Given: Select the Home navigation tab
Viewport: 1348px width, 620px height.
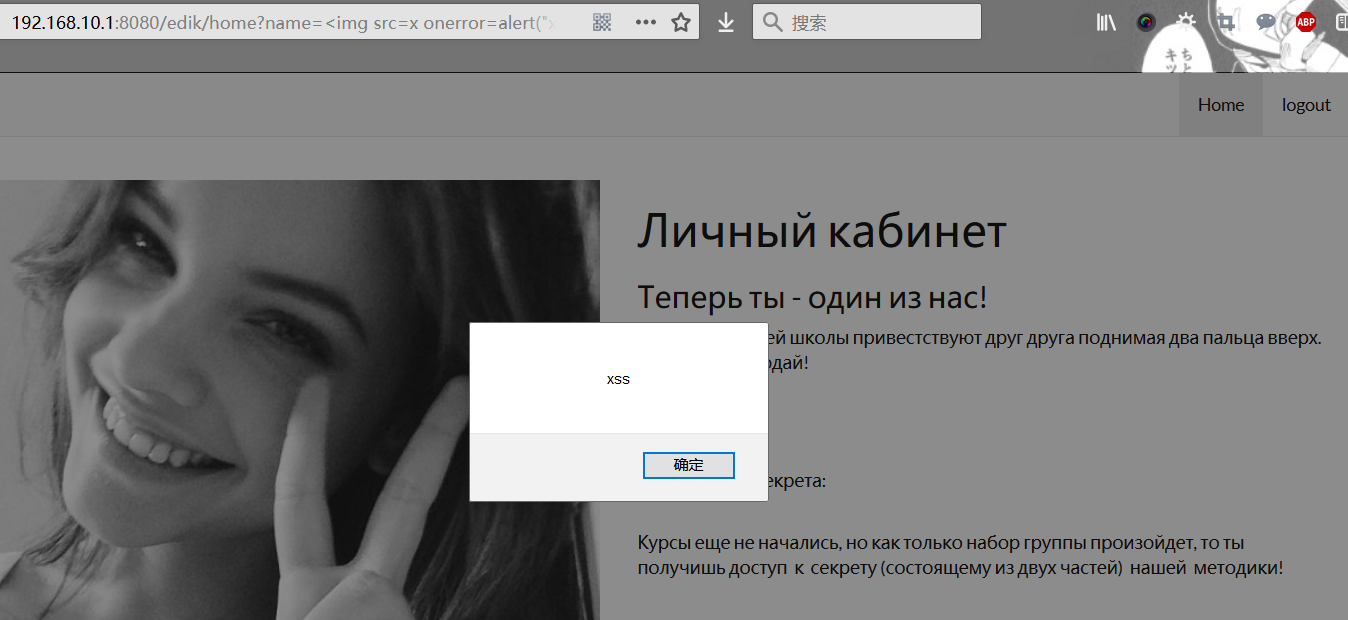Looking at the screenshot, I should click(1221, 105).
